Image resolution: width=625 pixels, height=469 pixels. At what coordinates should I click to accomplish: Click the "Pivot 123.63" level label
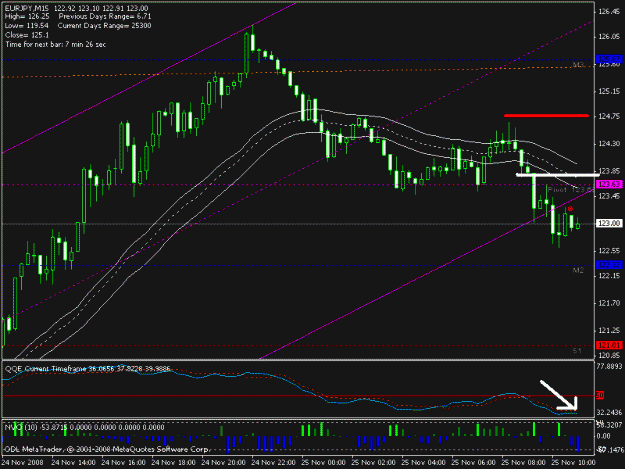[x=571, y=190]
